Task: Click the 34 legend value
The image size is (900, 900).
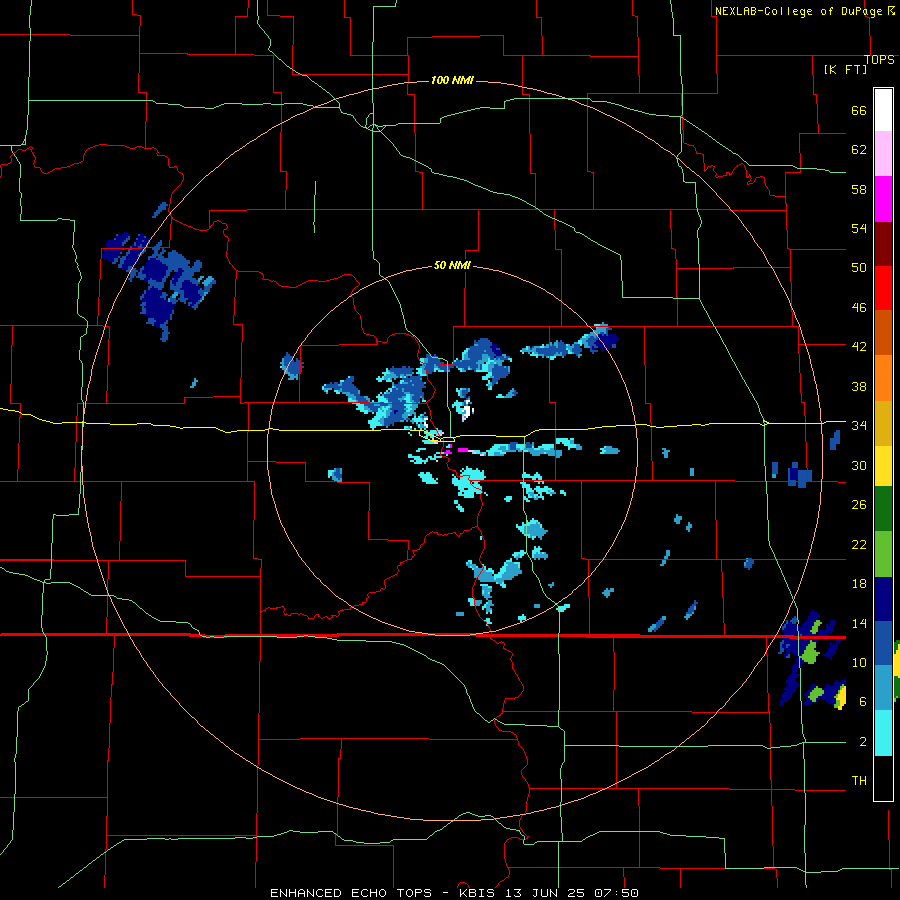Action: tap(859, 426)
